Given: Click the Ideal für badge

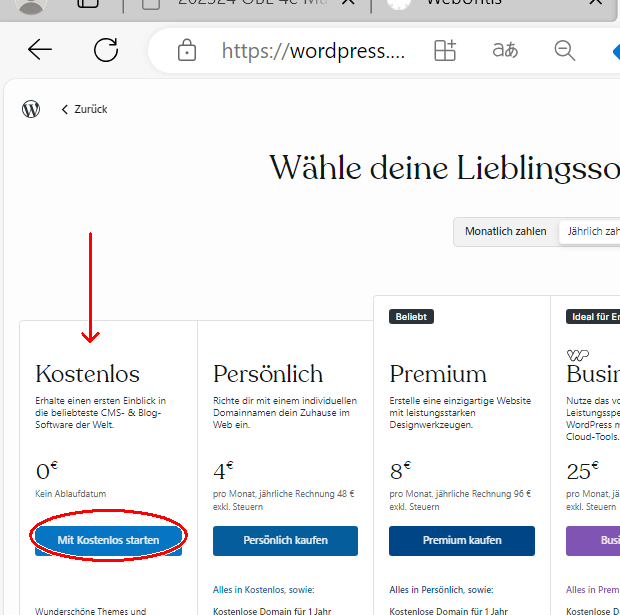Looking at the screenshot, I should pos(593,317).
